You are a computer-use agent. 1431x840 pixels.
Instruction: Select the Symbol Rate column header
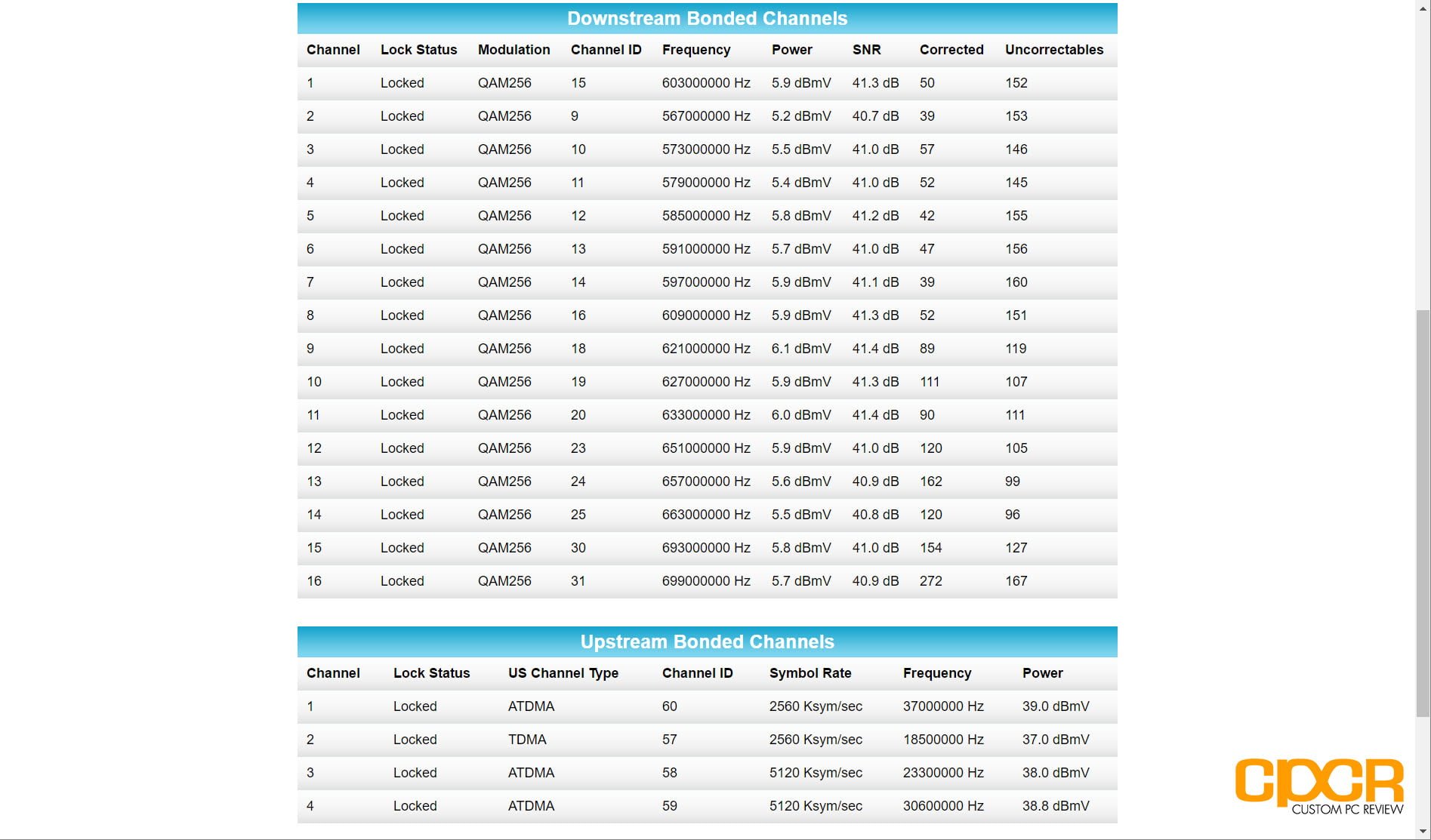click(810, 673)
